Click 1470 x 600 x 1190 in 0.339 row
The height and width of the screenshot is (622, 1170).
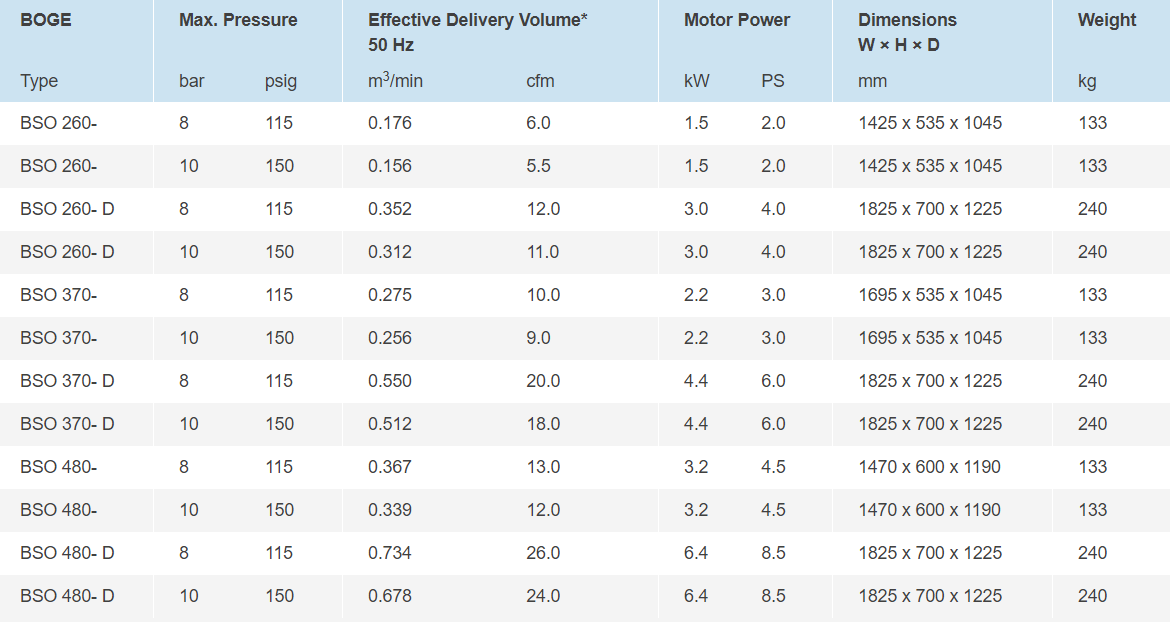pos(929,510)
